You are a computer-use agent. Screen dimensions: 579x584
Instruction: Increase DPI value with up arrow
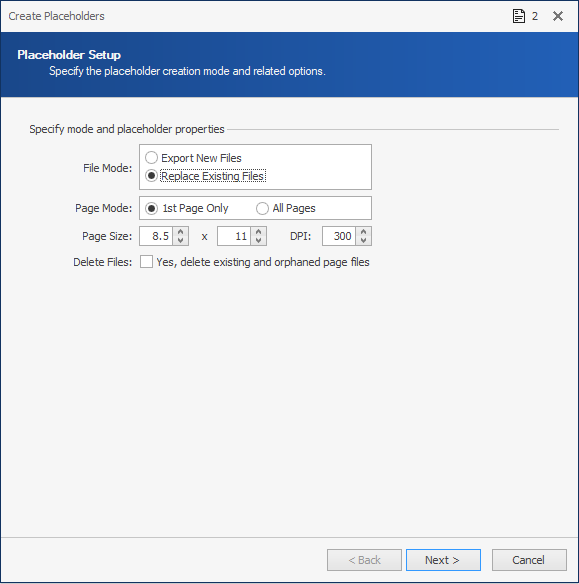pos(364,232)
